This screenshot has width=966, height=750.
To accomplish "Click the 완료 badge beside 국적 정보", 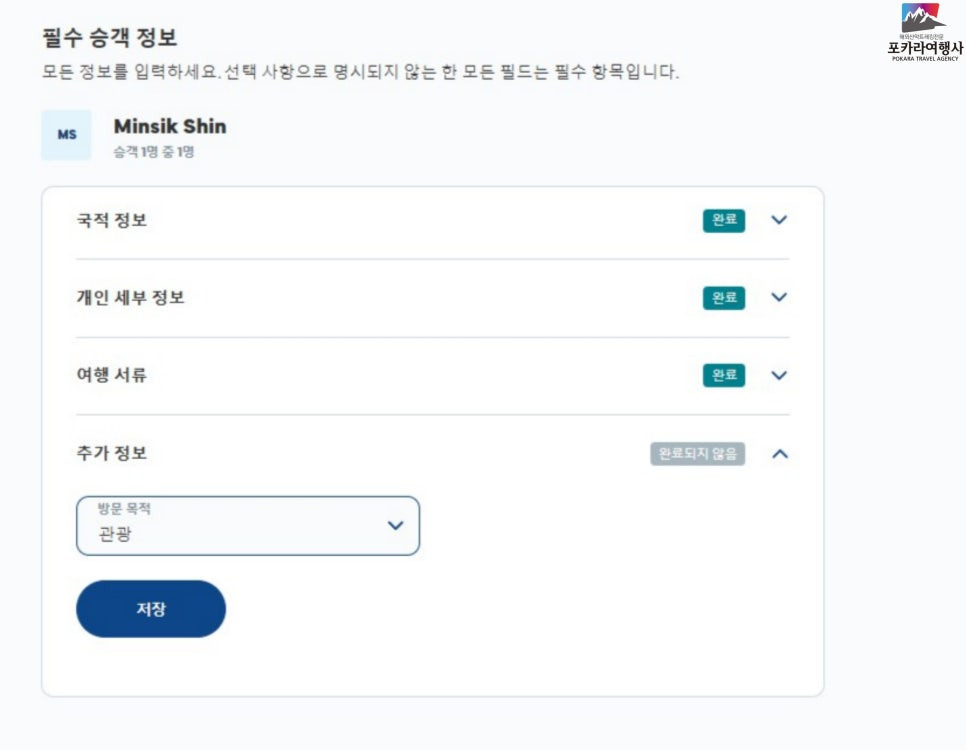I will pyautogui.click(x=724, y=220).
